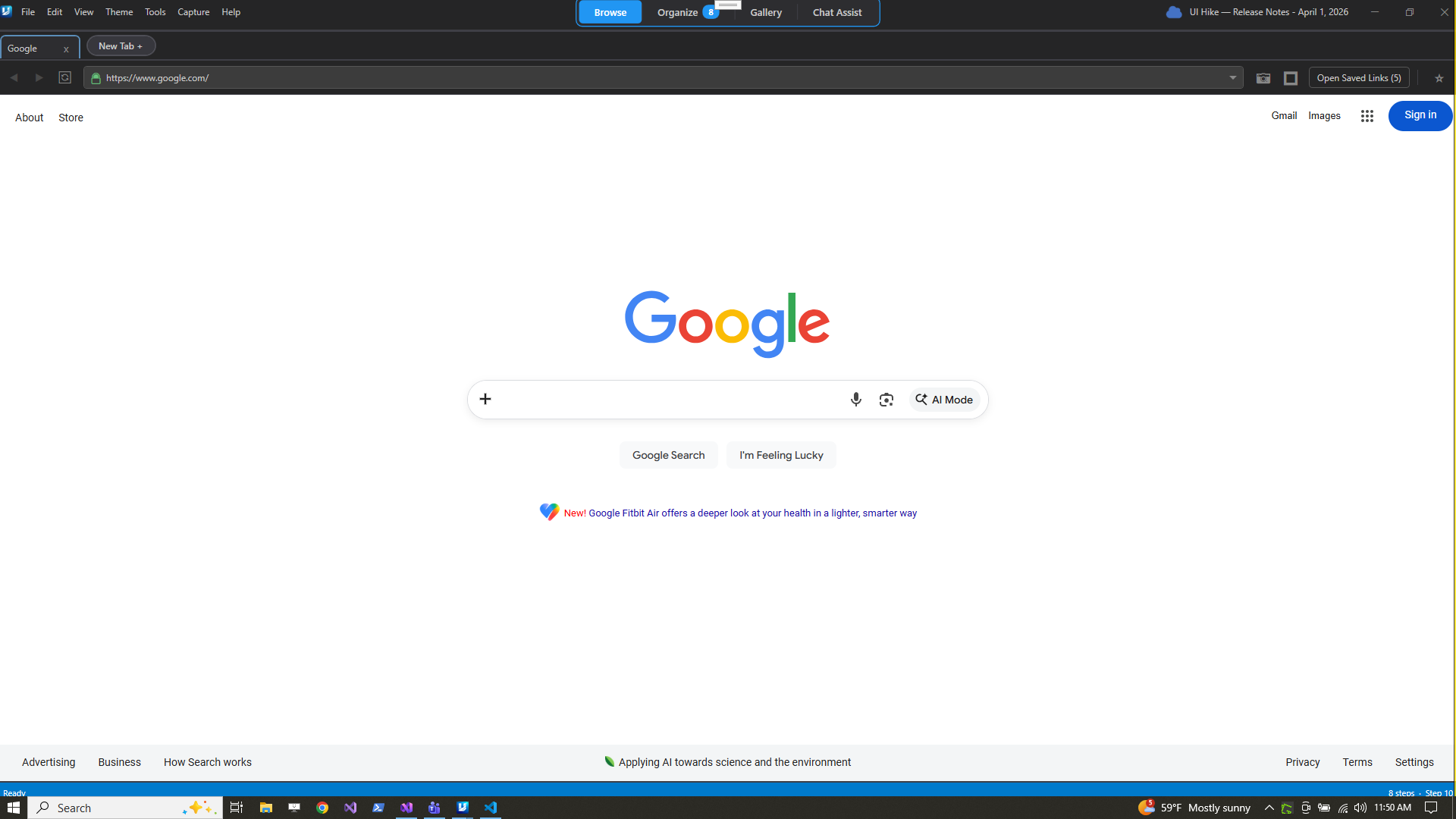Click the square frame icon beside the camera
Viewport: 1456px width, 819px height.
tap(1291, 78)
